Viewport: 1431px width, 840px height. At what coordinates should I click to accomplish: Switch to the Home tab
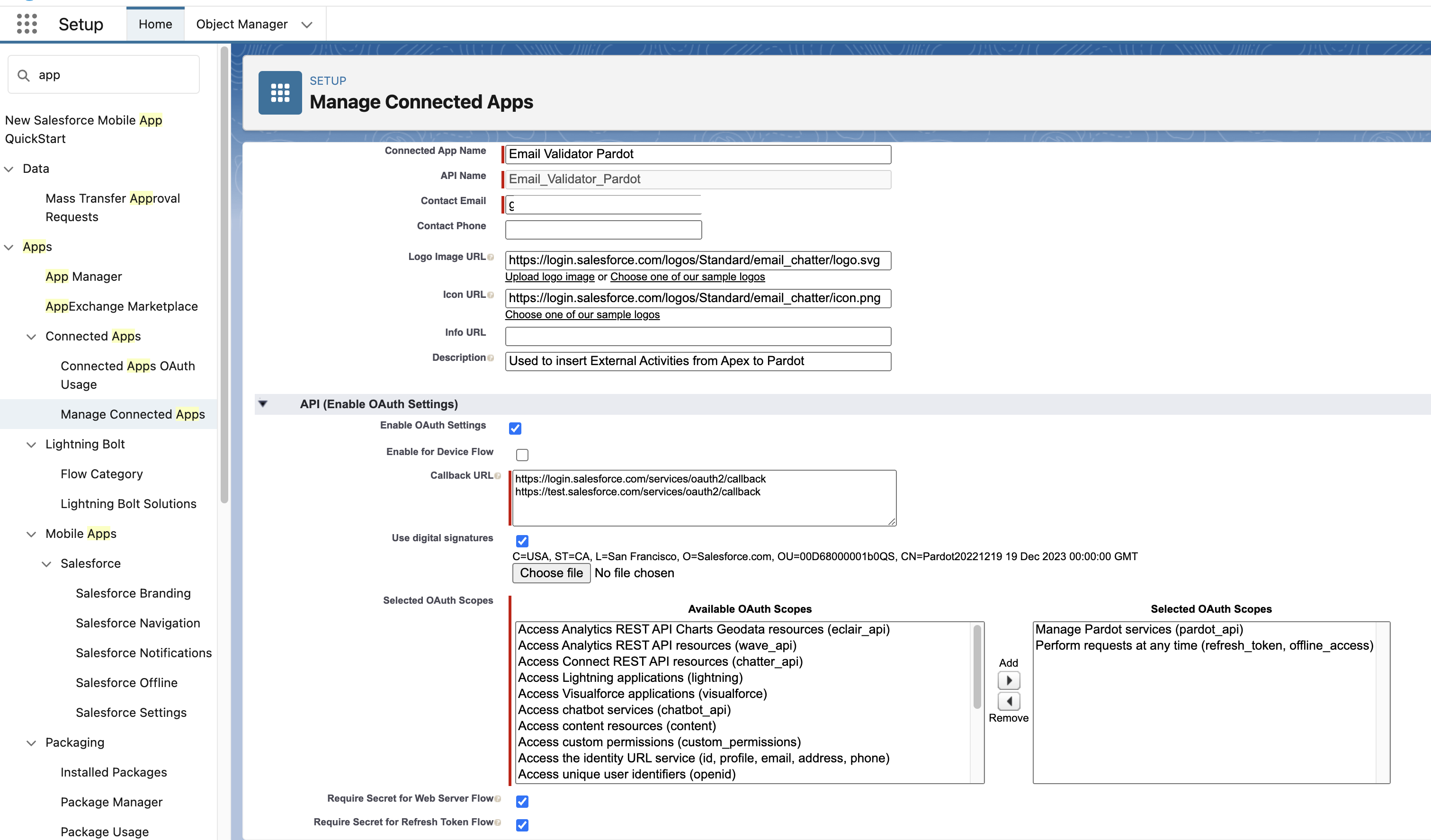155,24
